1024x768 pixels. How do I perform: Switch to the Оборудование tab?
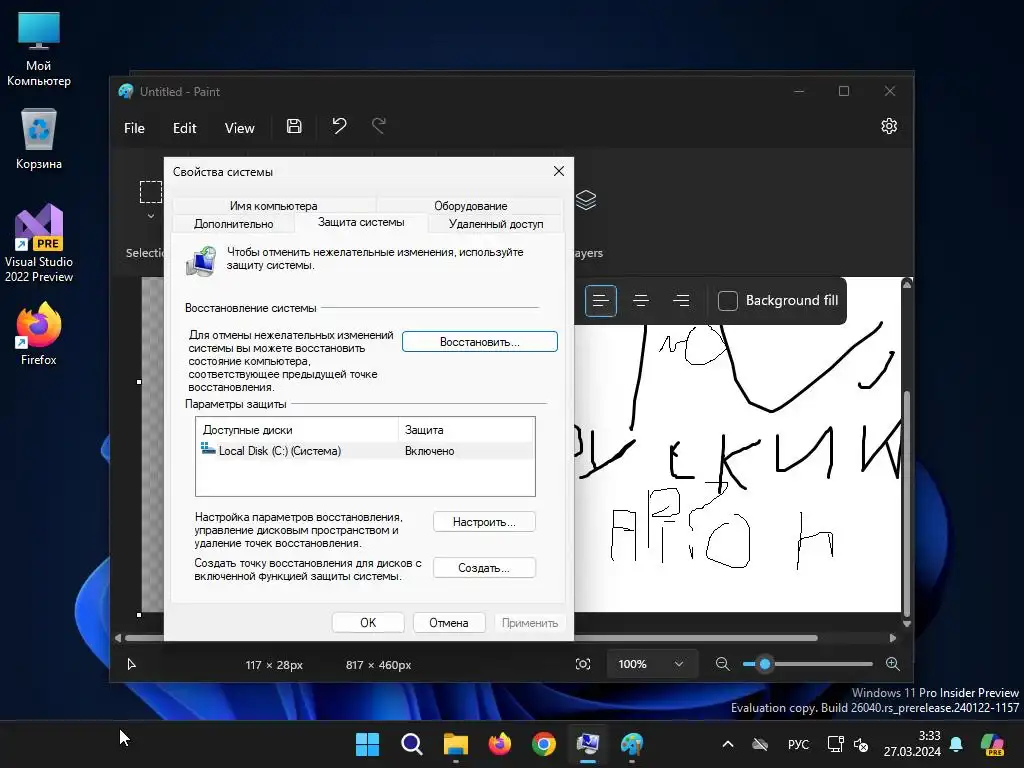click(x=470, y=206)
